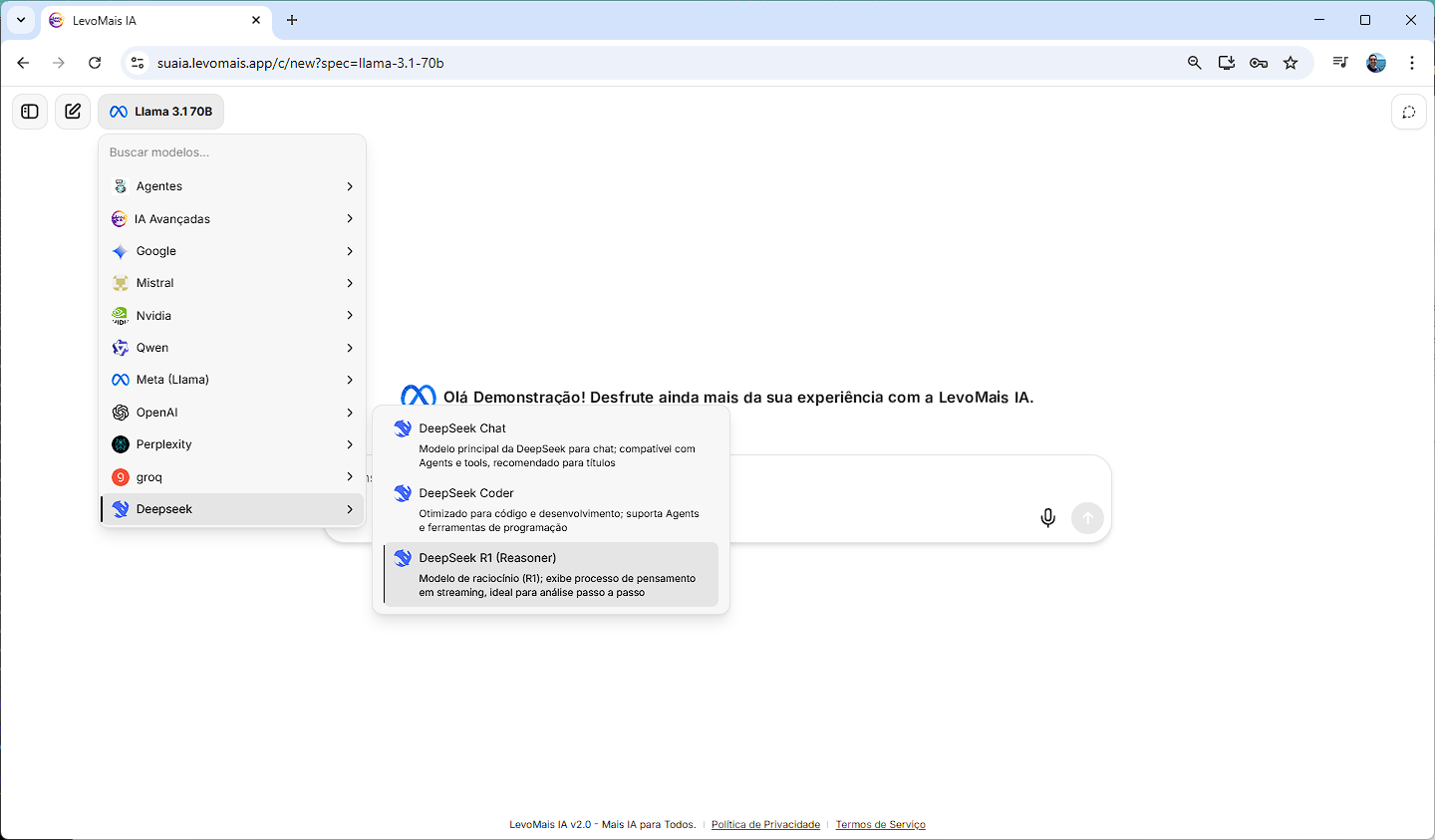Reload the page with the refresh button
The width and height of the screenshot is (1435, 840).
95,63
